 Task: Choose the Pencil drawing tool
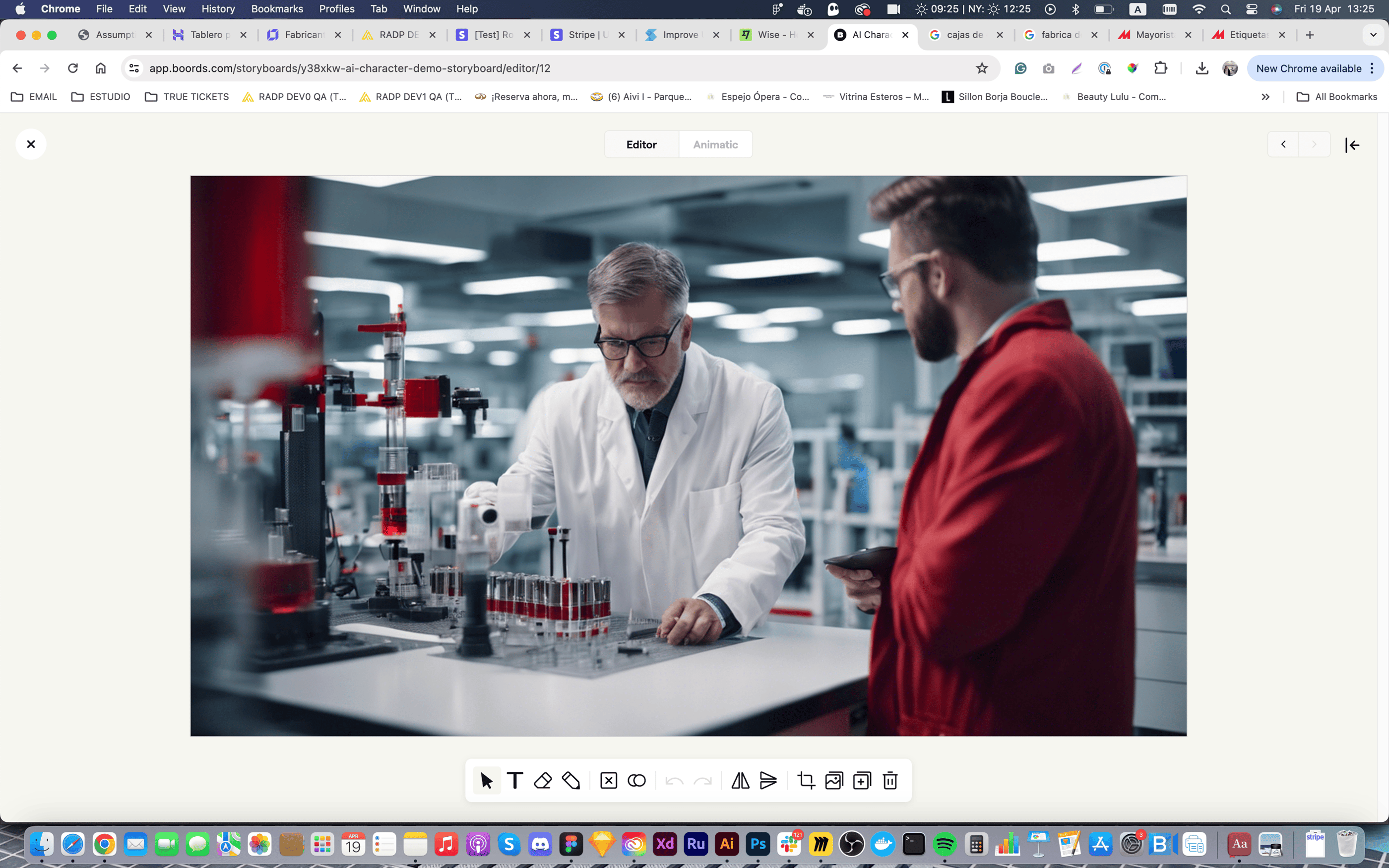(571, 781)
